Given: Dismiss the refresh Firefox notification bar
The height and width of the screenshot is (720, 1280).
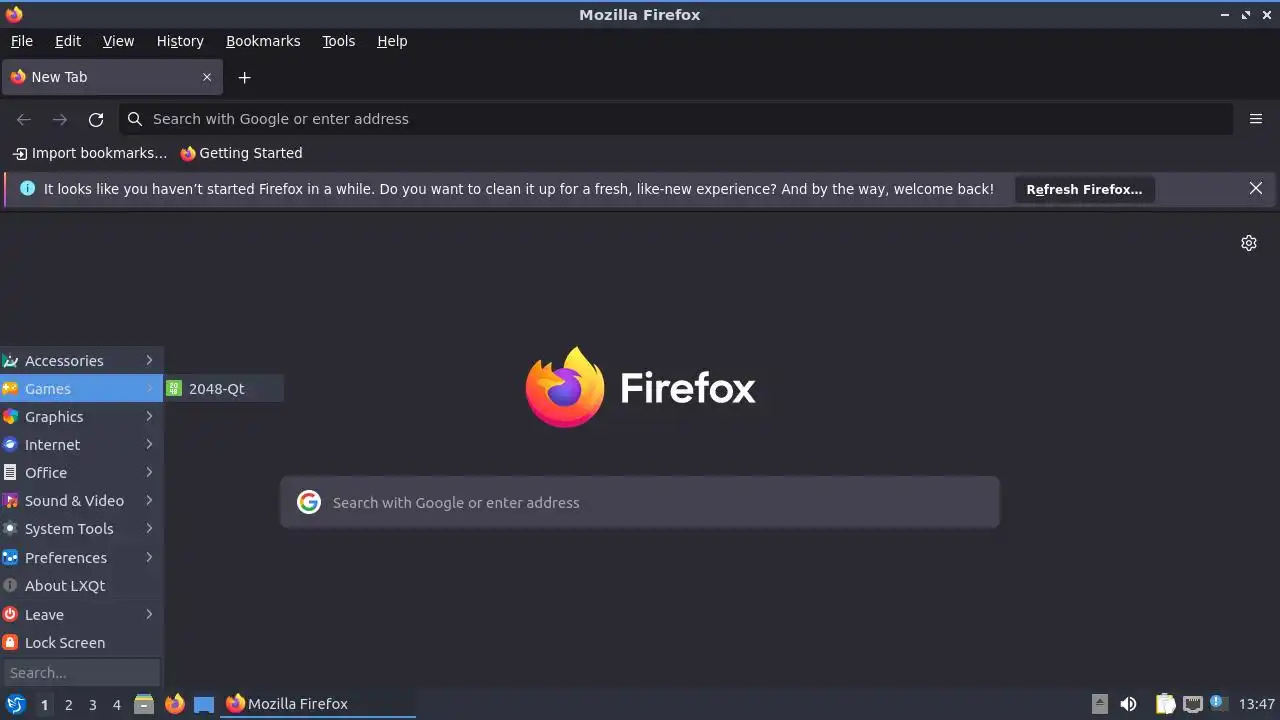Looking at the screenshot, I should pyautogui.click(x=1256, y=188).
